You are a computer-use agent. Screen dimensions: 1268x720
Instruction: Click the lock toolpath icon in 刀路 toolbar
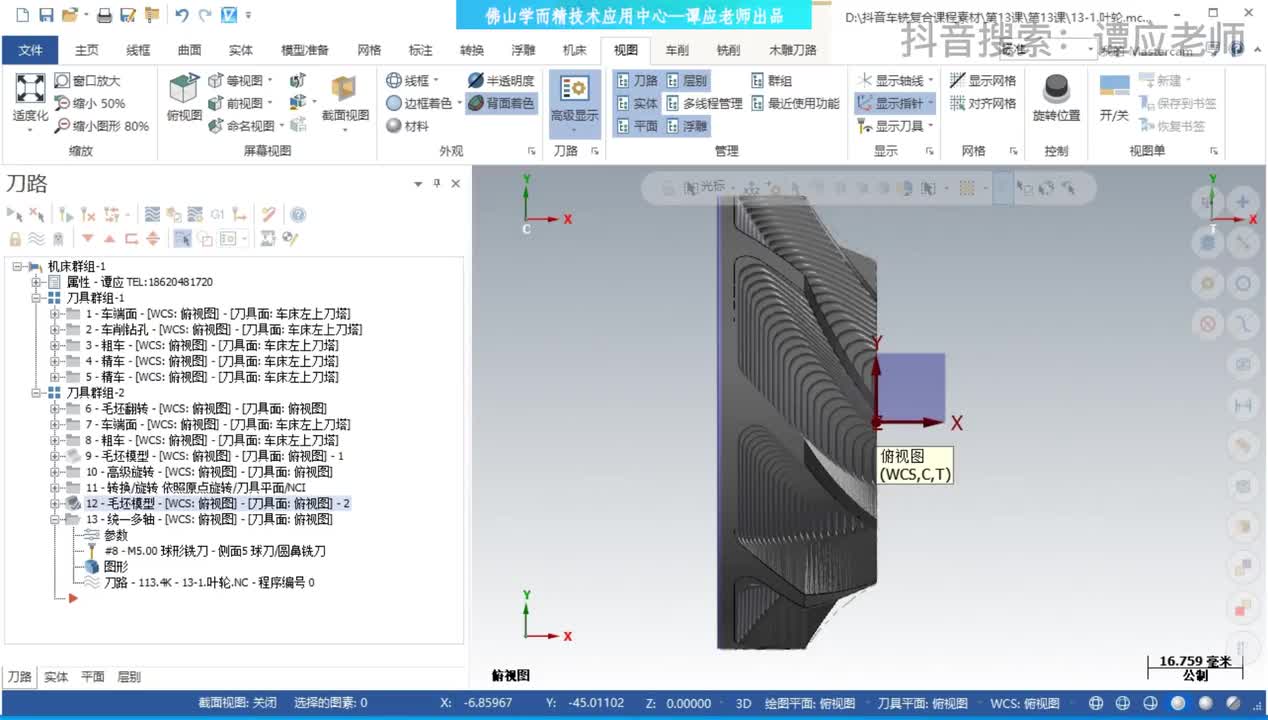[x=15, y=238]
